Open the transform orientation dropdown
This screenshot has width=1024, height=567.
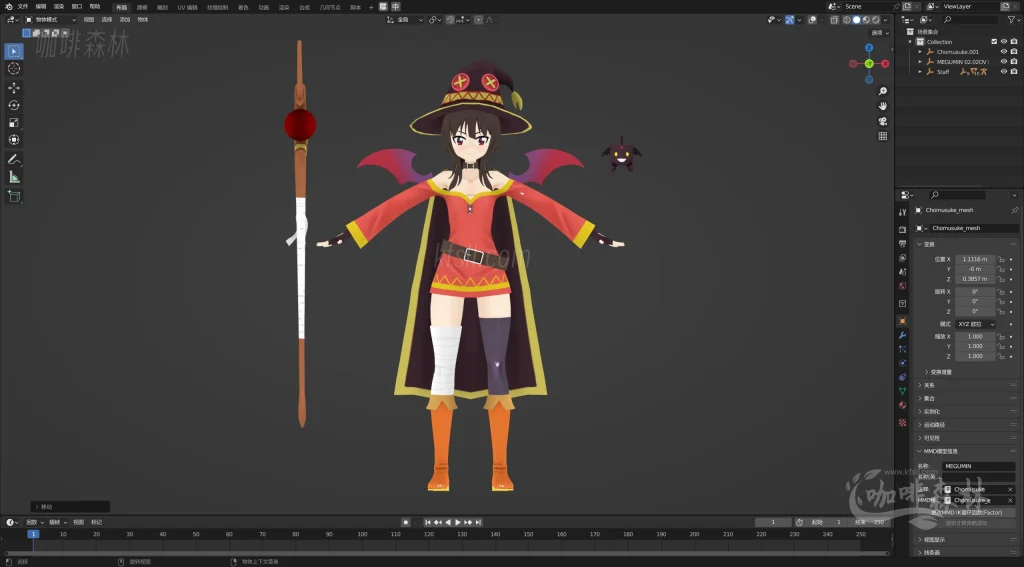pyautogui.click(x=405, y=20)
